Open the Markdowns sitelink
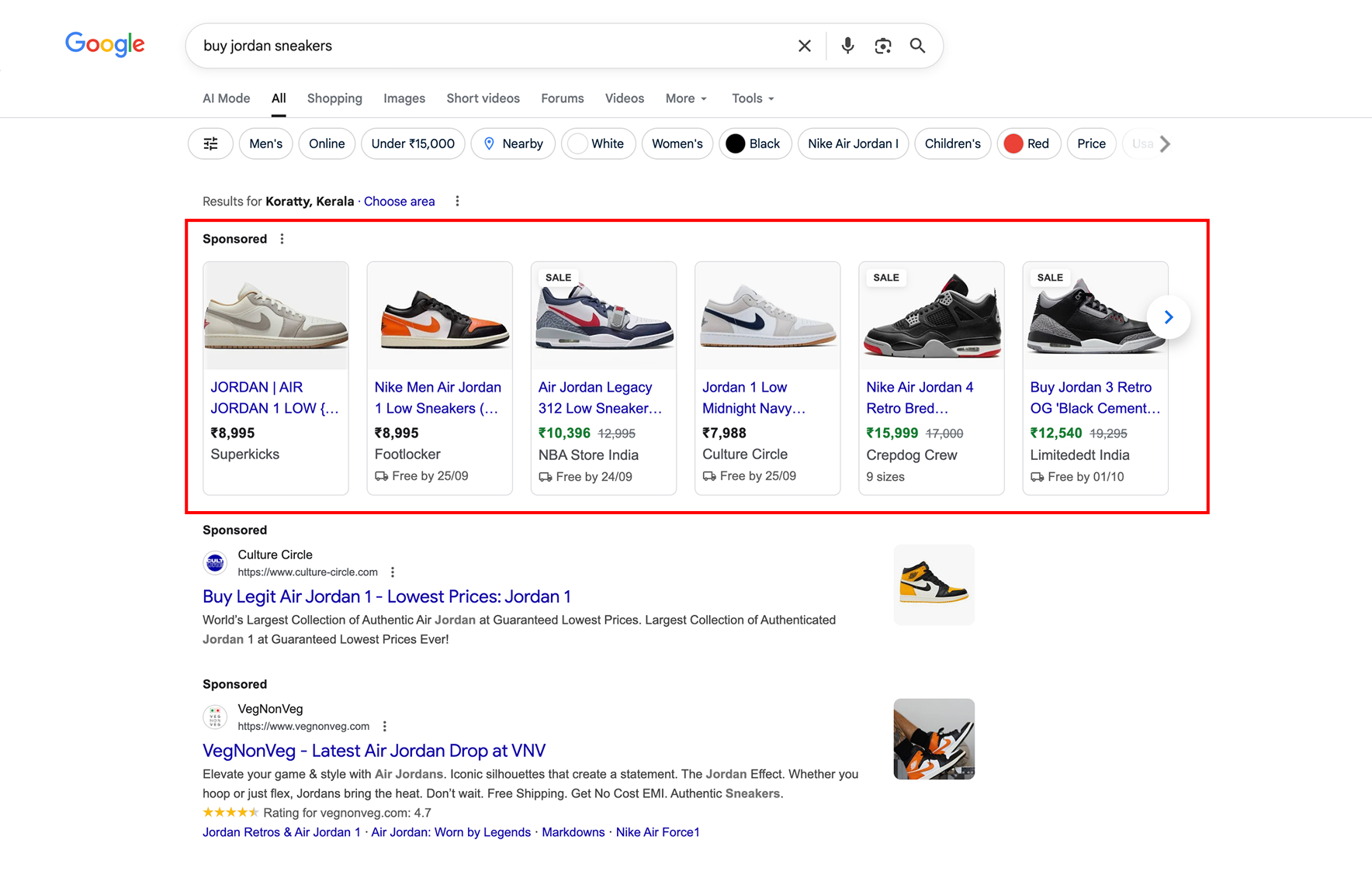 point(573,832)
